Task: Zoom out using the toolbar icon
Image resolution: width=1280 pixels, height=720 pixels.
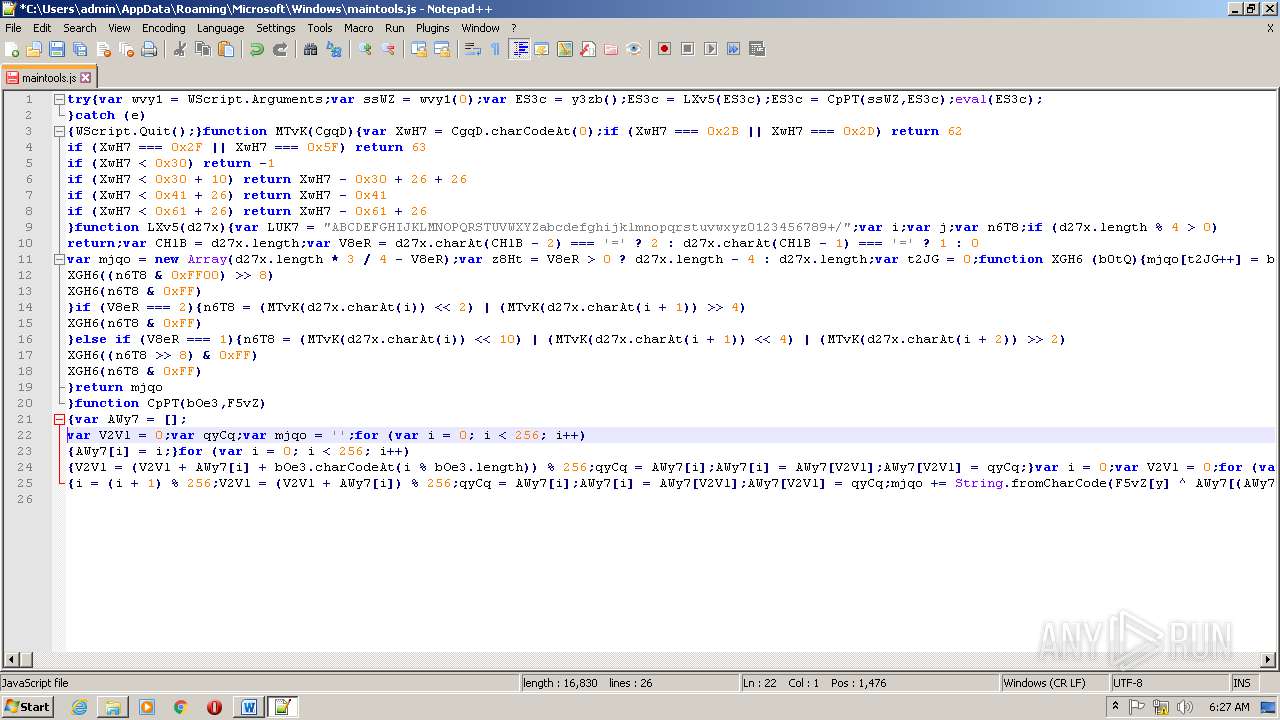Action: (388, 49)
